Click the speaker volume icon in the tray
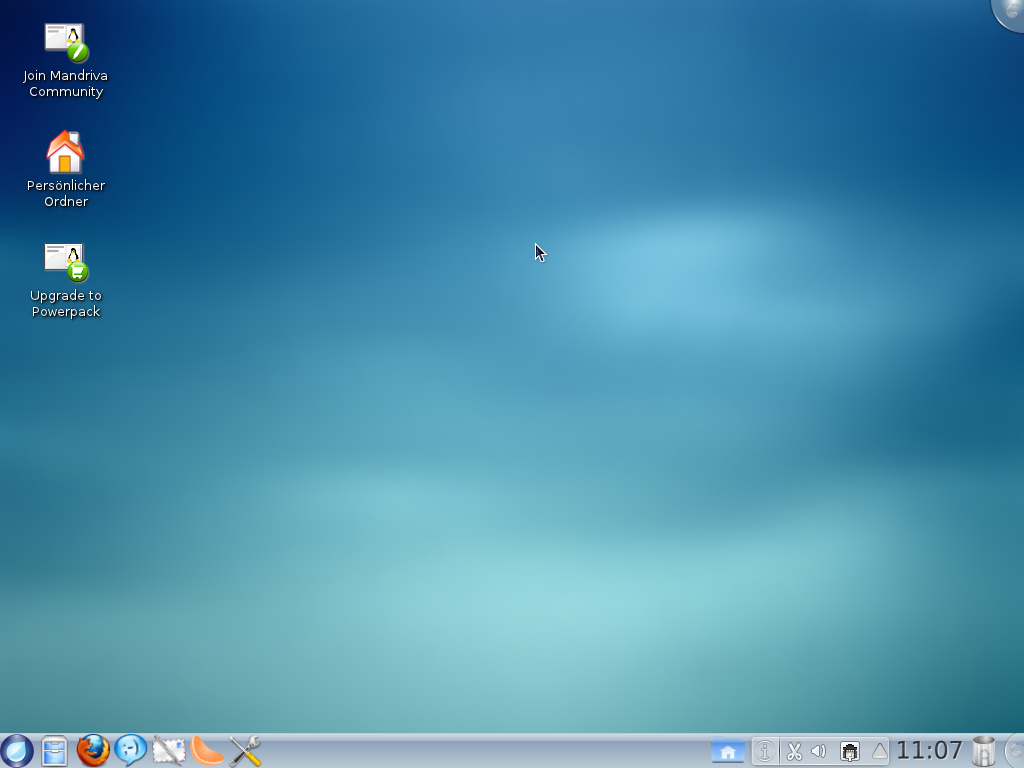The image size is (1024, 768). coord(819,751)
